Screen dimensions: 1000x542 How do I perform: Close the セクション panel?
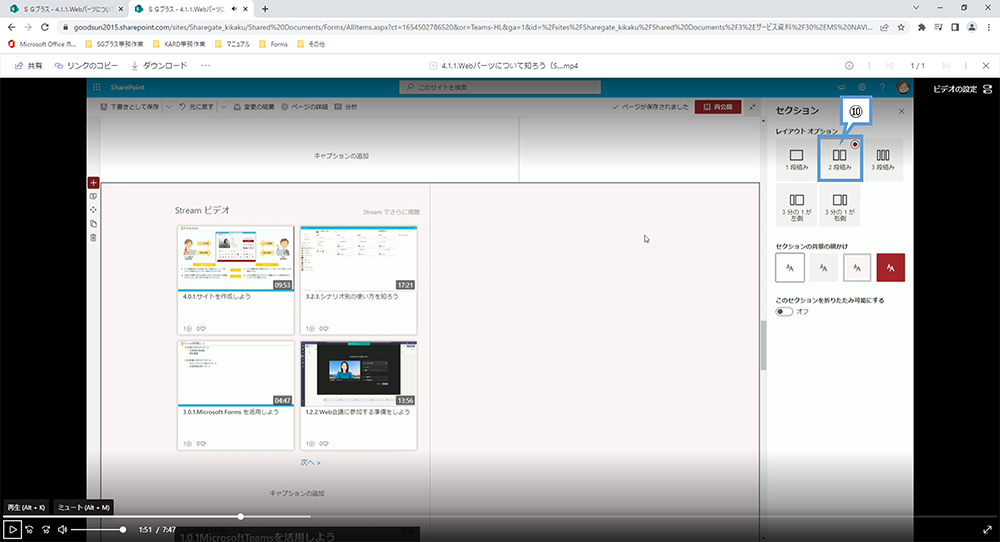coord(901,111)
